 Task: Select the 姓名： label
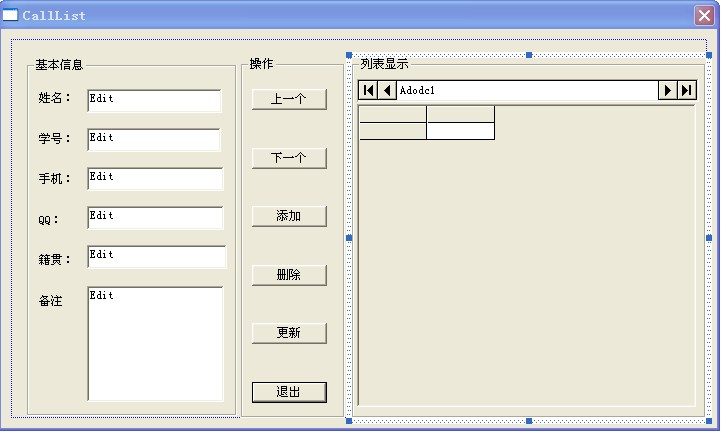coord(55,98)
